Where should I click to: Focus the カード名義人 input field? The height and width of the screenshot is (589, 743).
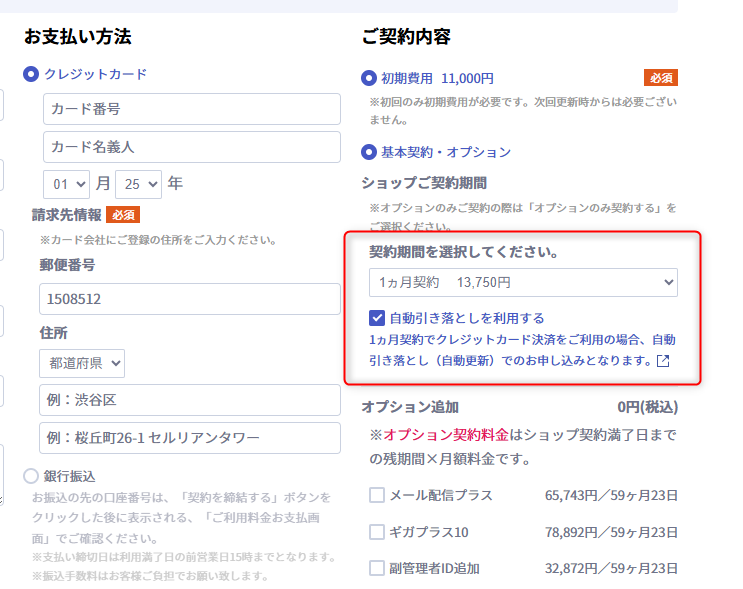coord(191,147)
